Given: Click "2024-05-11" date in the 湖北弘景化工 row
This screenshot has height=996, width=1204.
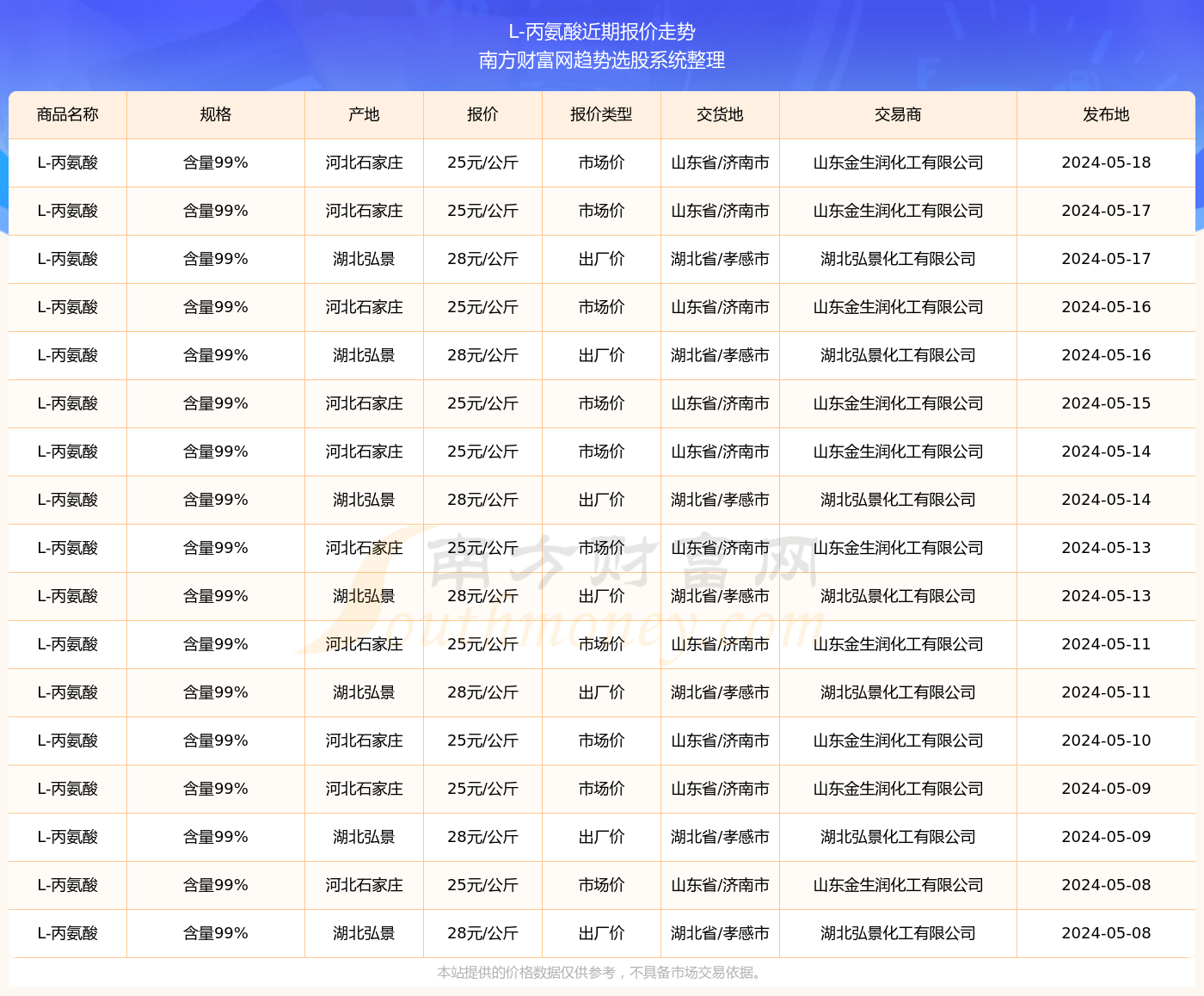Looking at the screenshot, I should [1106, 692].
